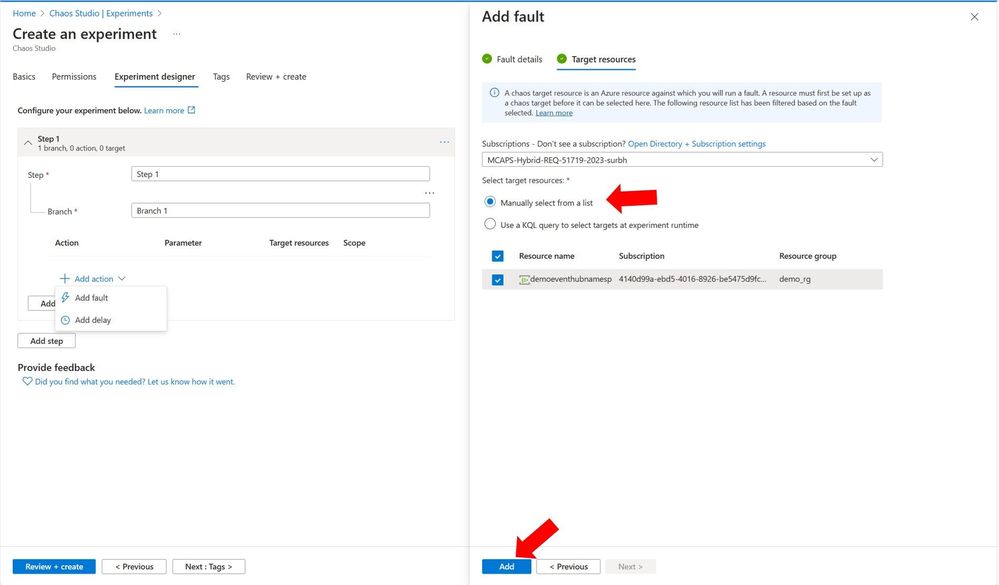Screen dimensions: 999x585
Task: Open the Branch 1 ellipsis options
Action: pyautogui.click(x=429, y=193)
